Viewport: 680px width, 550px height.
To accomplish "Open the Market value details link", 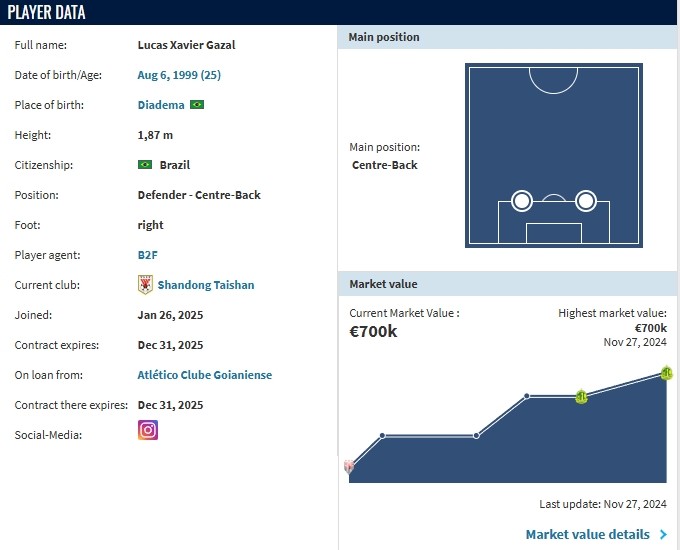I will [588, 535].
